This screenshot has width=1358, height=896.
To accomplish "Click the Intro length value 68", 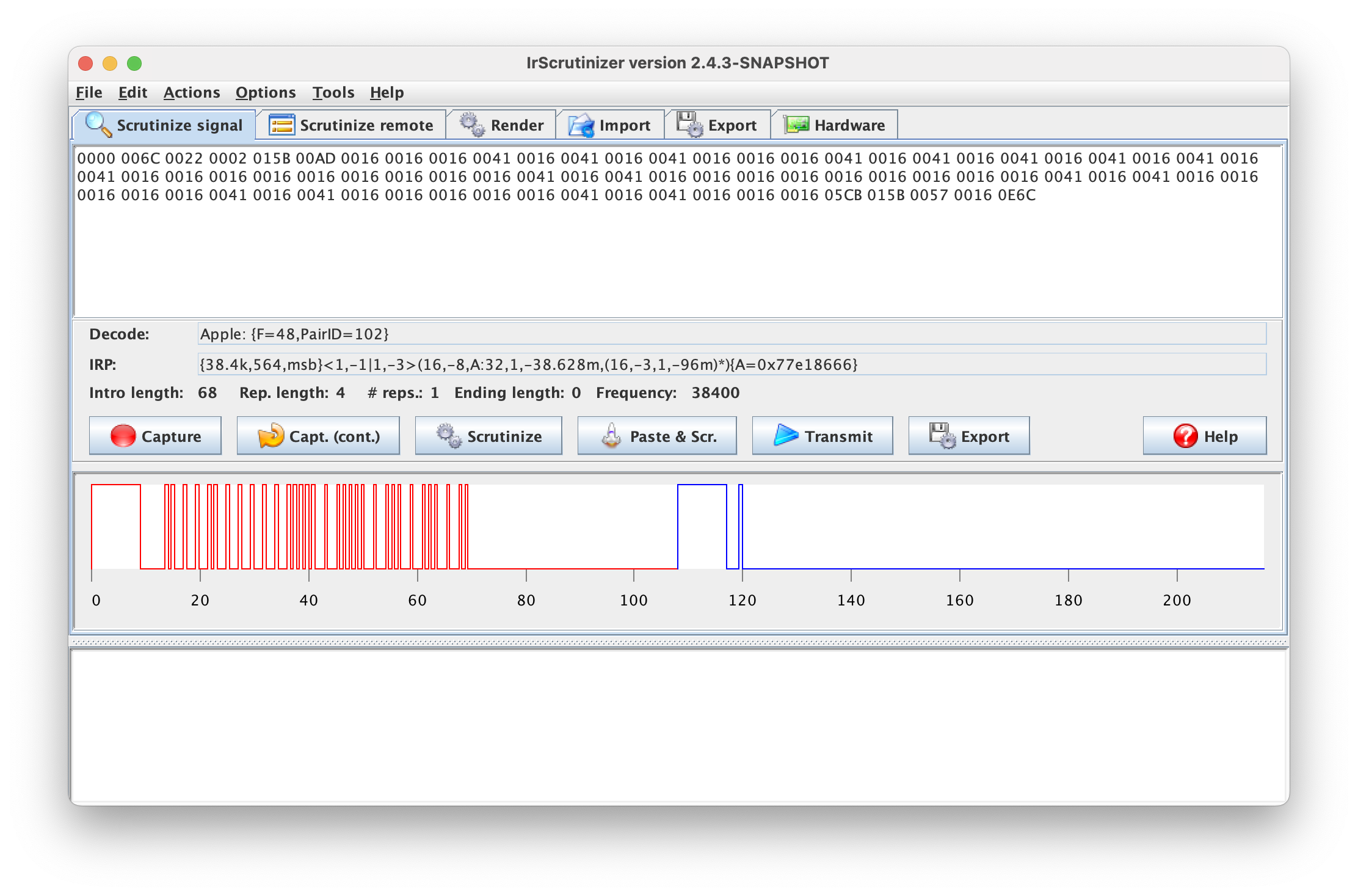I will (207, 392).
